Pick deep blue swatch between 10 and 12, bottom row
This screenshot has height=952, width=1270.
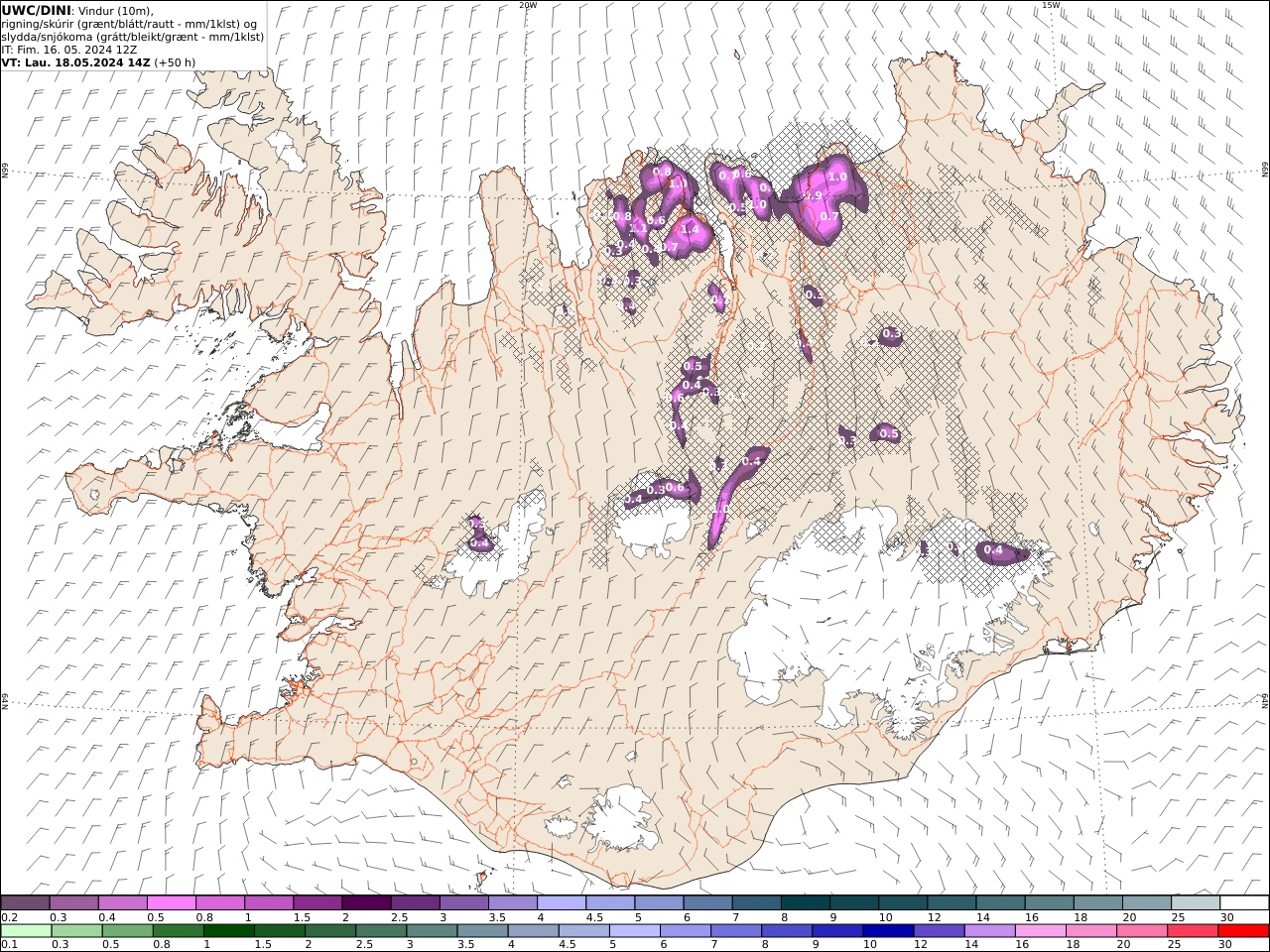[x=887, y=931]
